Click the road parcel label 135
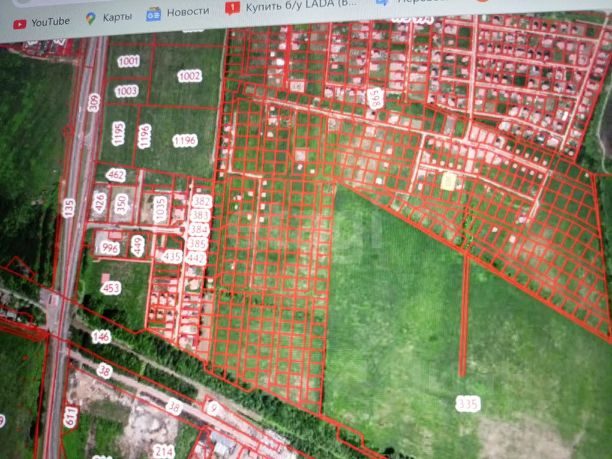 [x=69, y=208]
